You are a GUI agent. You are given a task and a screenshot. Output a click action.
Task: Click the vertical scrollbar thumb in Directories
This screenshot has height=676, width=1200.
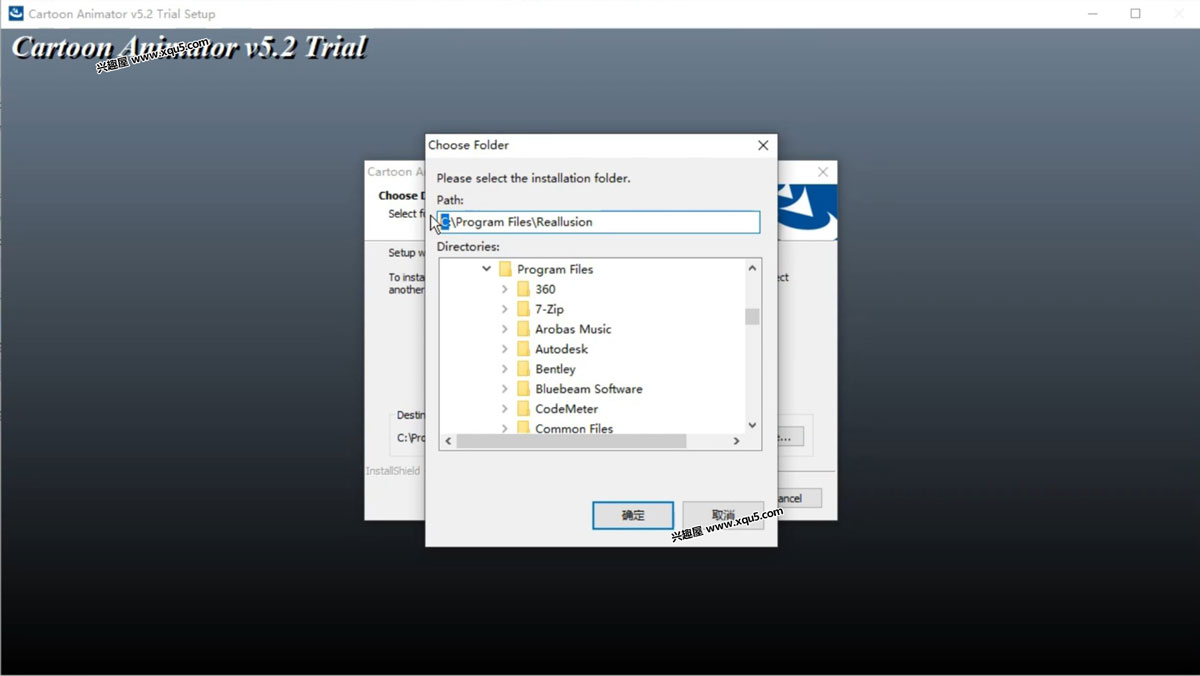click(752, 317)
